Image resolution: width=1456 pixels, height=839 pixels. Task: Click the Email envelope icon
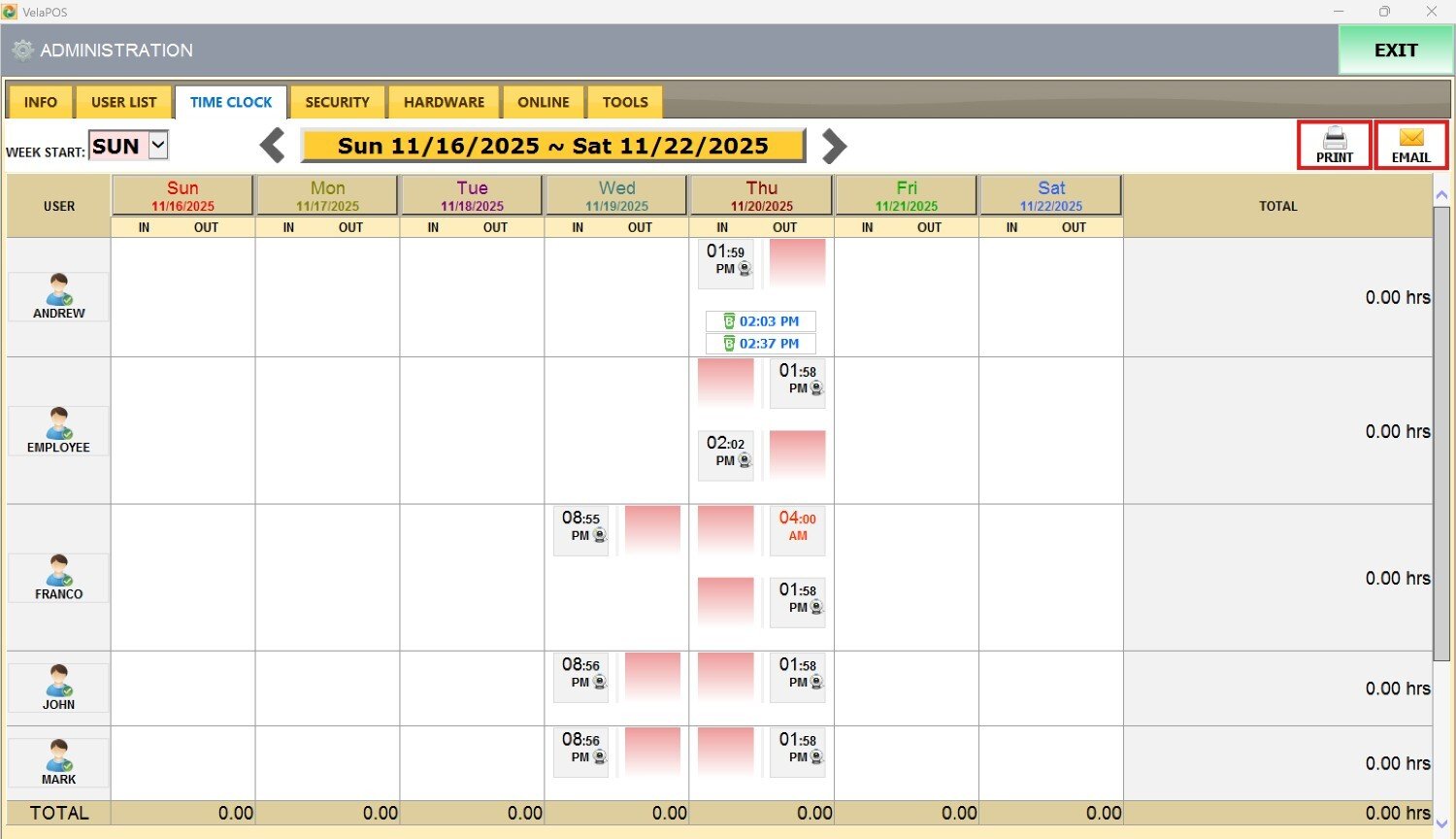pos(1410,138)
